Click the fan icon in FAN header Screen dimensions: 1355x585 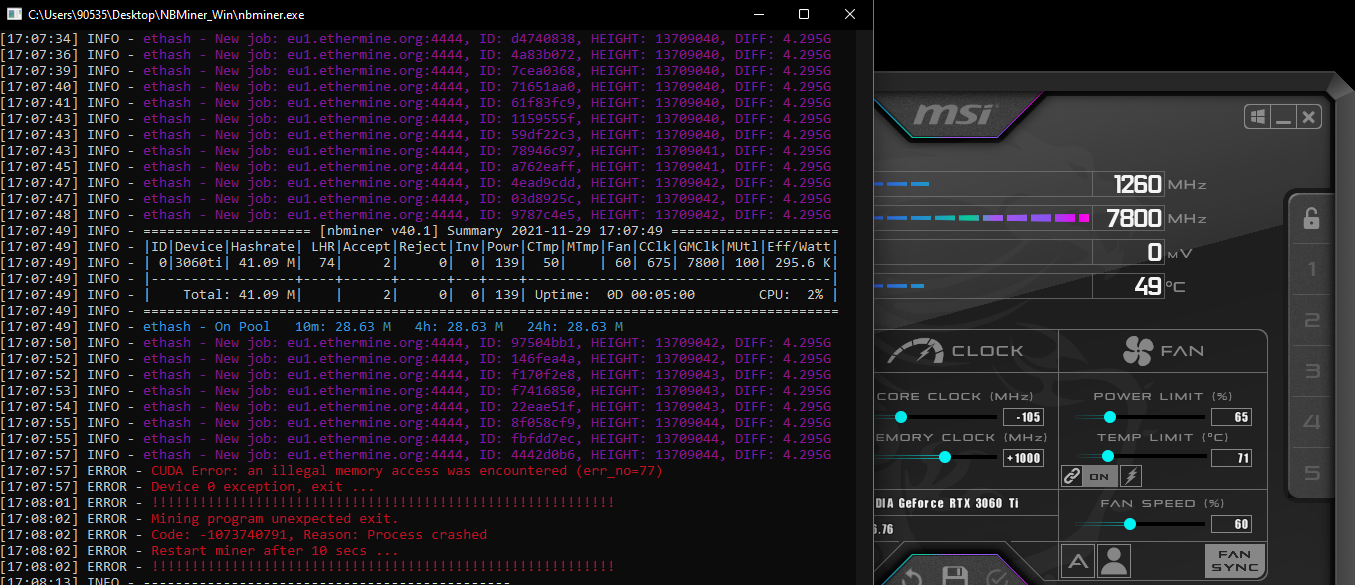(x=1138, y=351)
